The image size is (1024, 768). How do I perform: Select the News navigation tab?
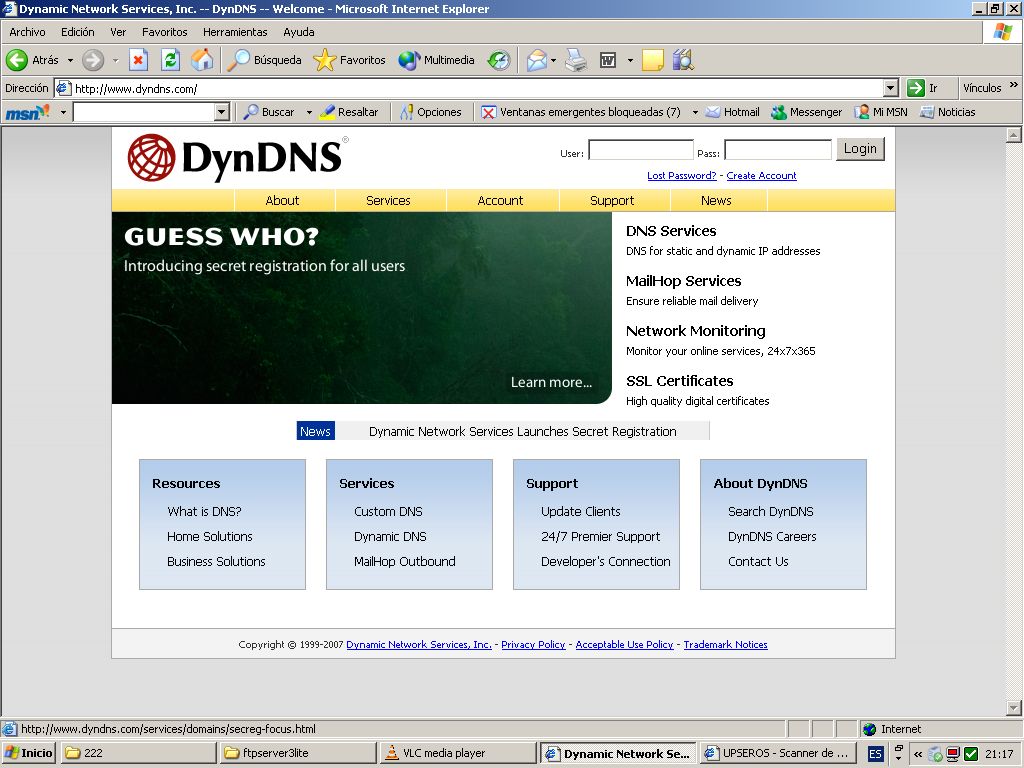(x=716, y=200)
